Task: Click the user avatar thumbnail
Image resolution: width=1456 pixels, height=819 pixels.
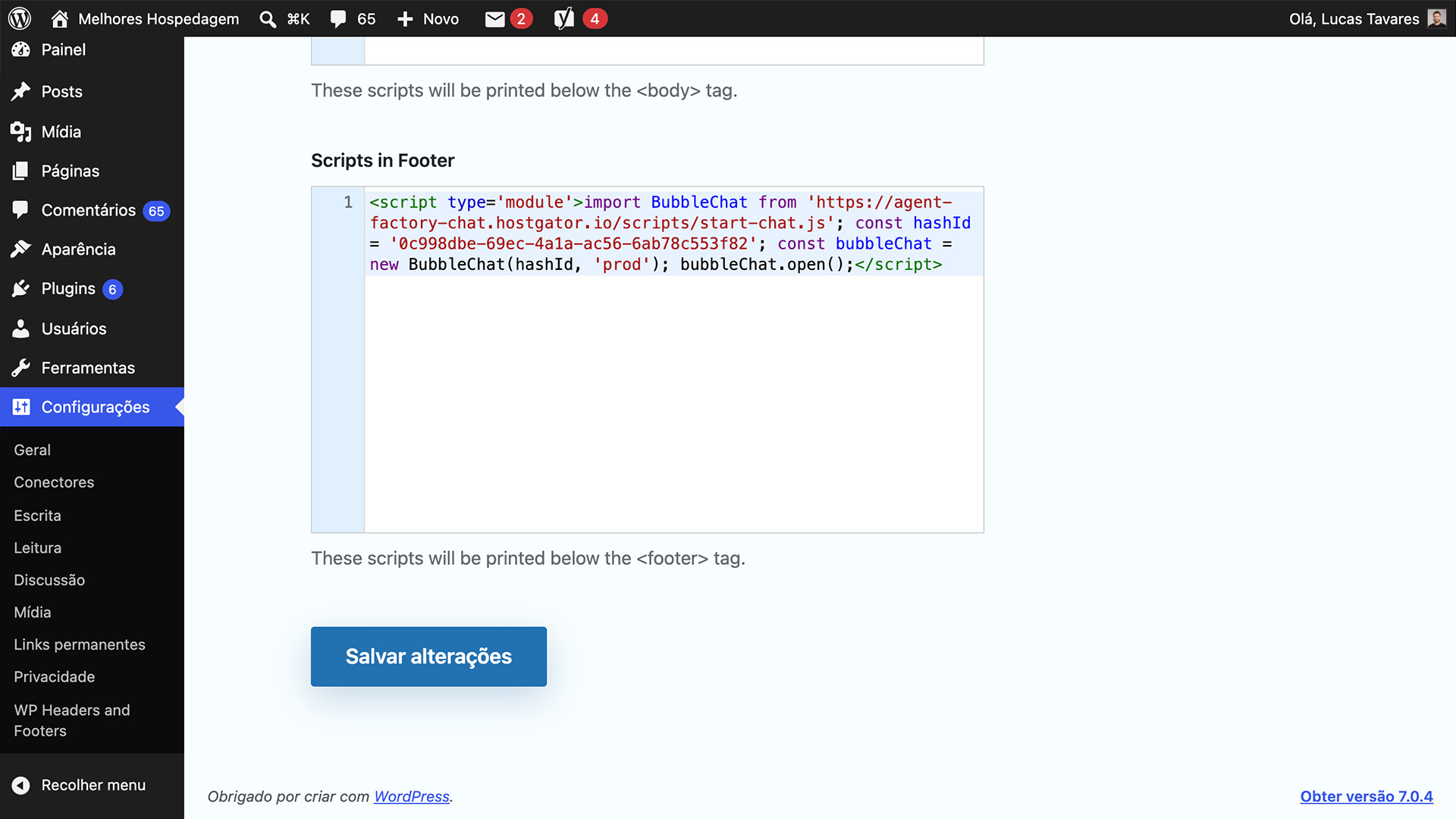Action: point(1436,18)
